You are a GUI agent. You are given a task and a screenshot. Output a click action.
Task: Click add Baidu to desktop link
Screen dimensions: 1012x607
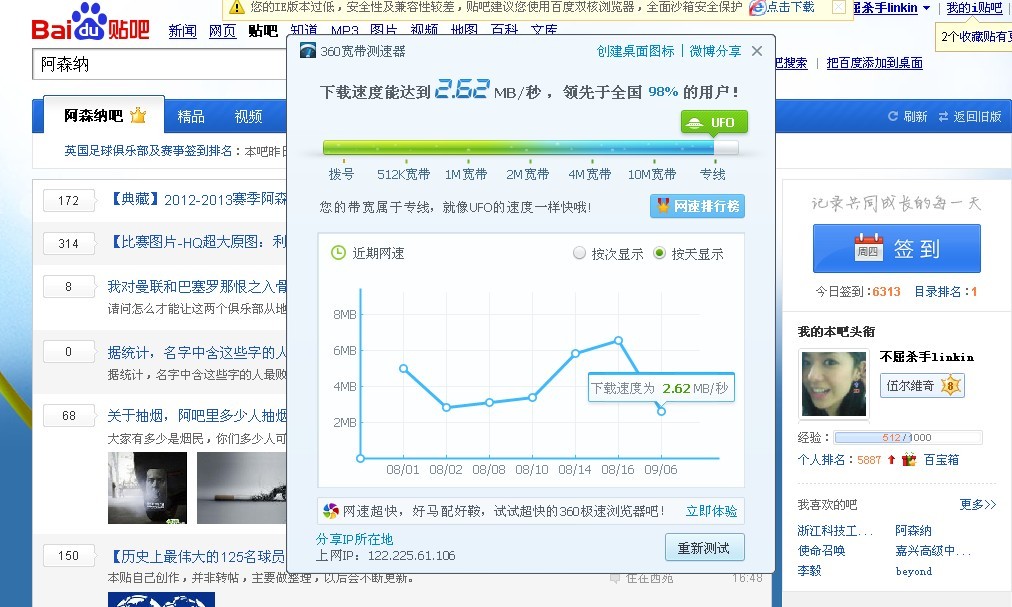(875, 63)
